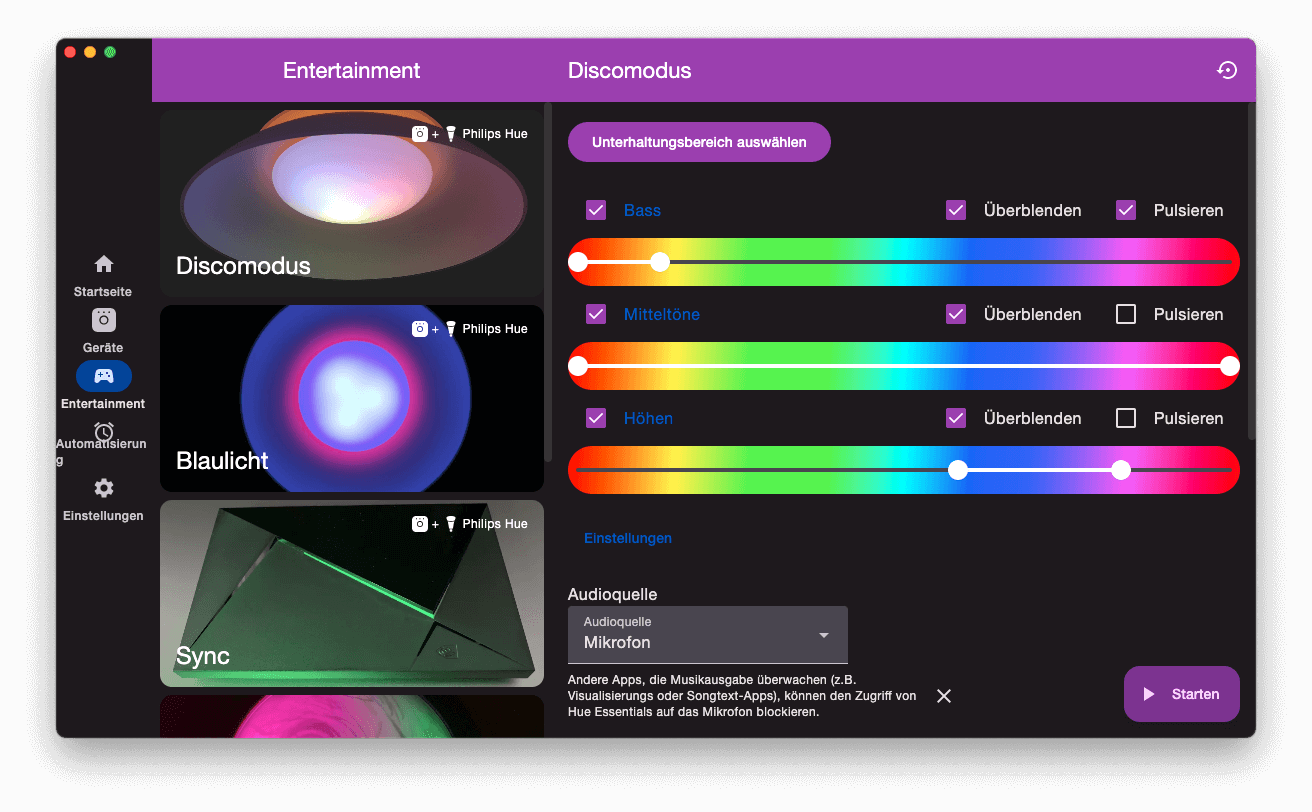
Task: Click the Höhen label link
Action: click(648, 418)
